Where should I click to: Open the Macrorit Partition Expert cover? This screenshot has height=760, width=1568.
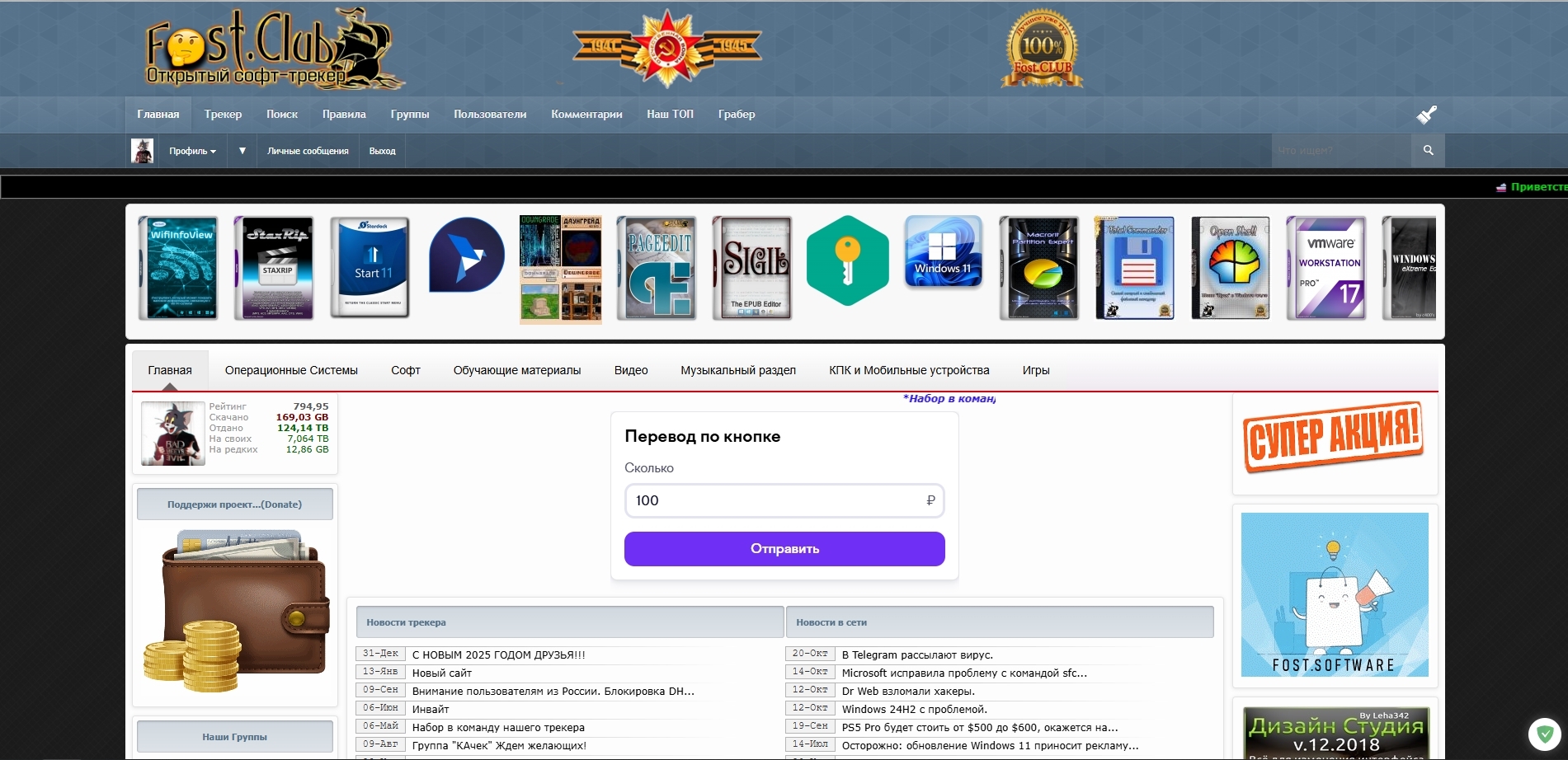[x=1039, y=268]
